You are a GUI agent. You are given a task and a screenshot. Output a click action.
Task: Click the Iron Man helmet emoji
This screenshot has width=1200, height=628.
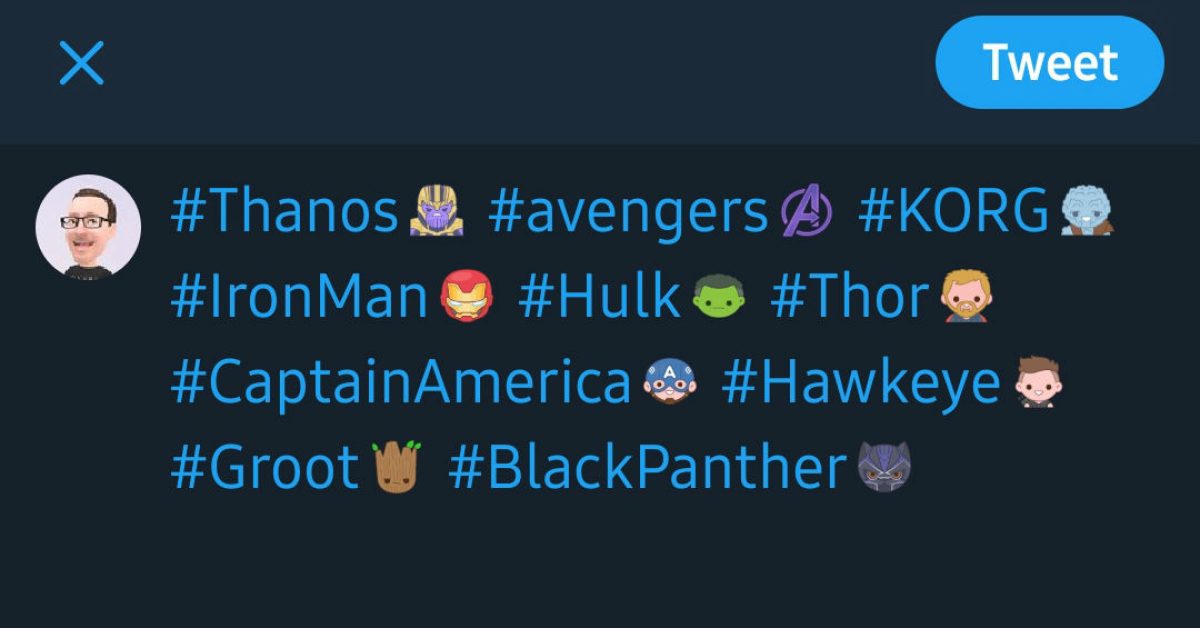point(466,298)
